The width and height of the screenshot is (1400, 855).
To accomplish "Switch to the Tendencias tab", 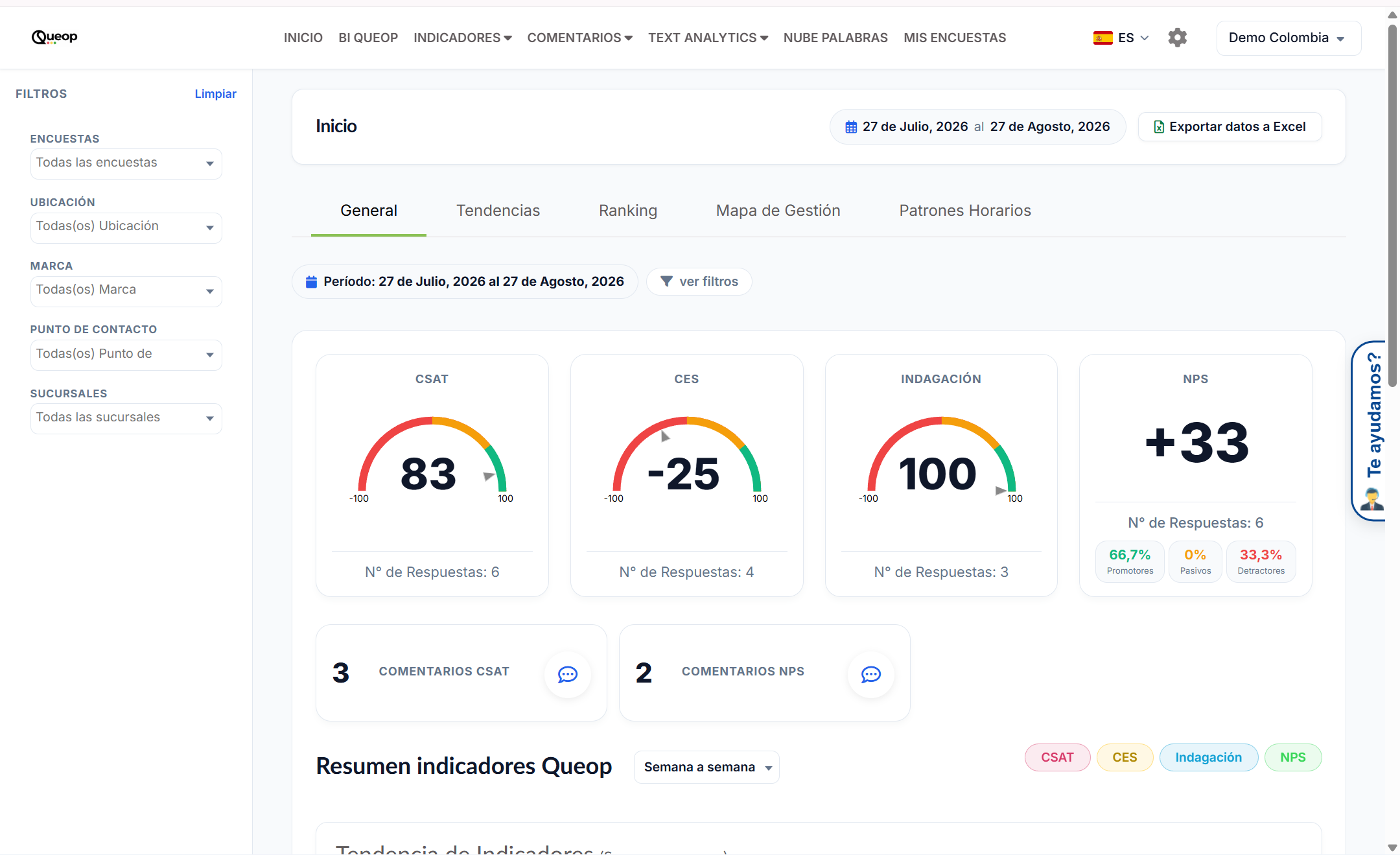I will (498, 211).
